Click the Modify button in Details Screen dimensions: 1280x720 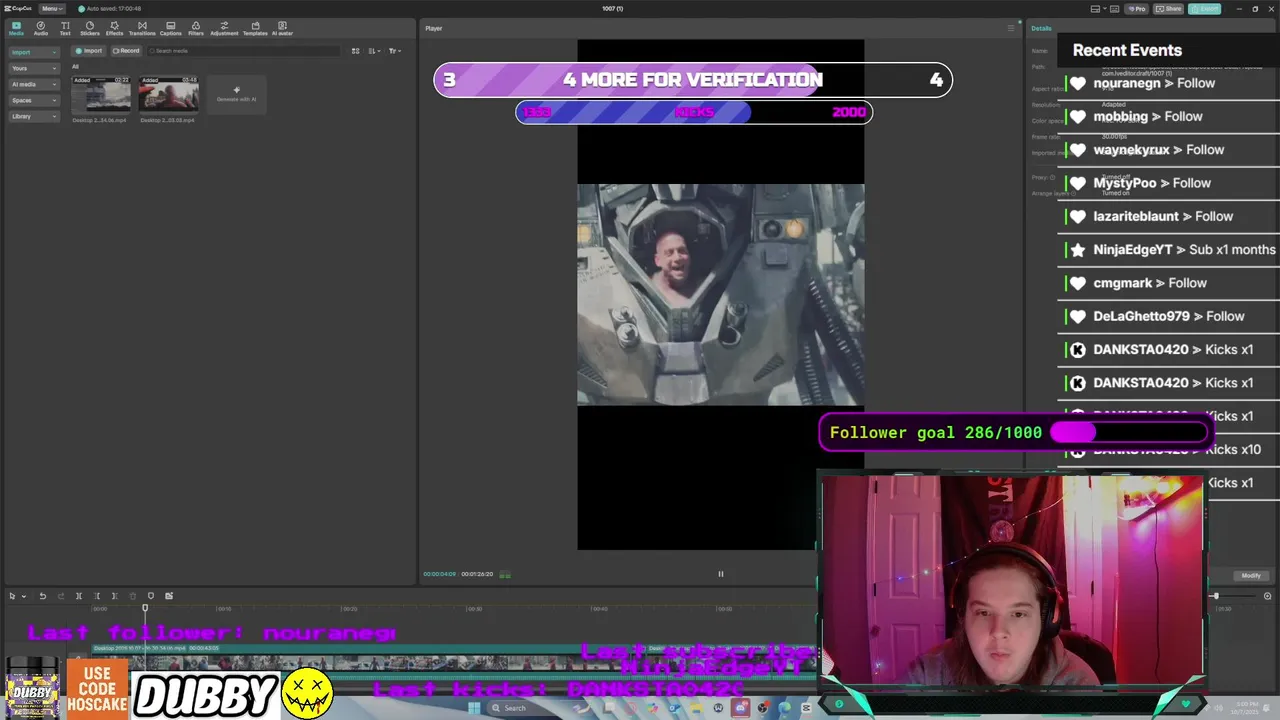[1251, 575]
